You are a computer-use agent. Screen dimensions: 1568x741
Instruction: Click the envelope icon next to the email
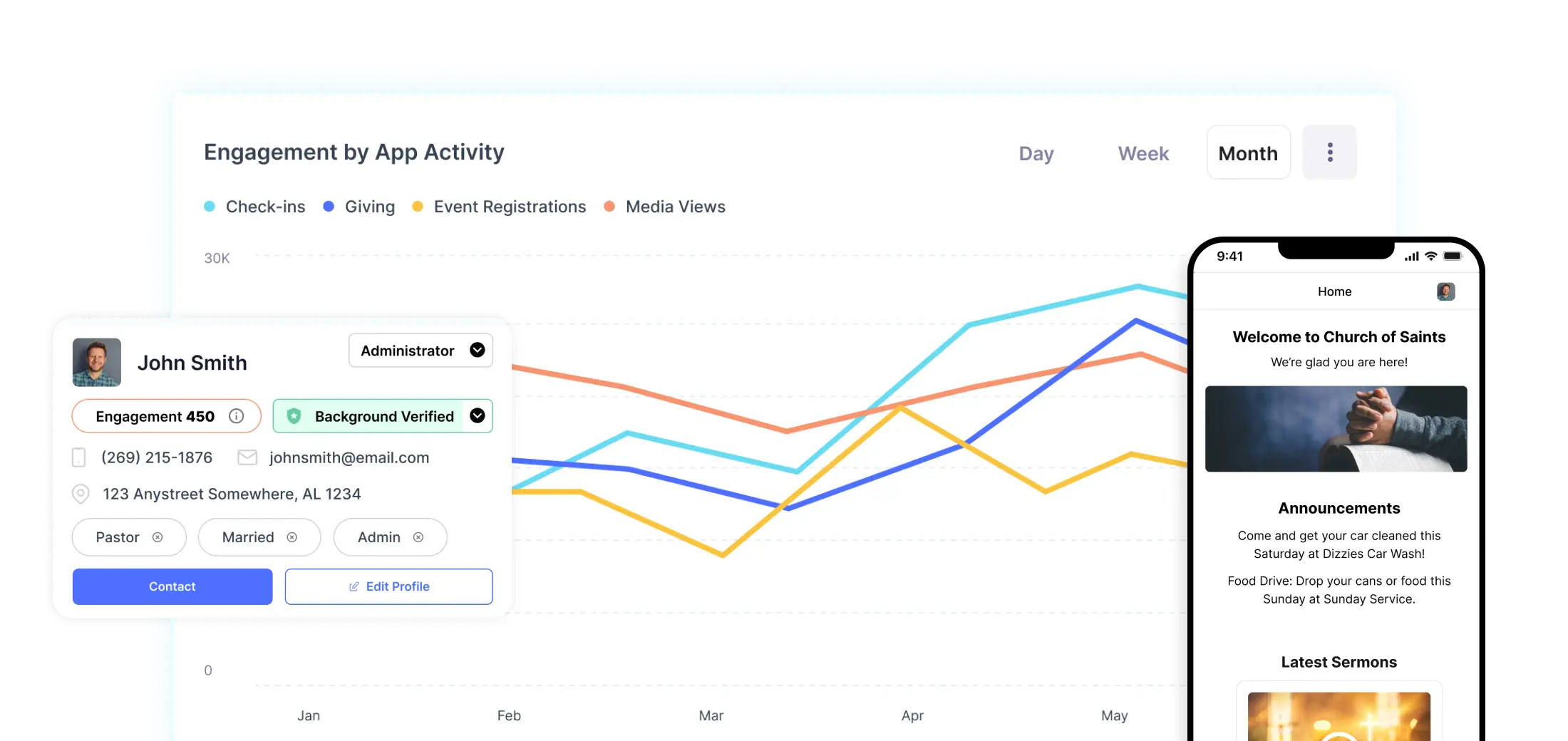coord(247,457)
